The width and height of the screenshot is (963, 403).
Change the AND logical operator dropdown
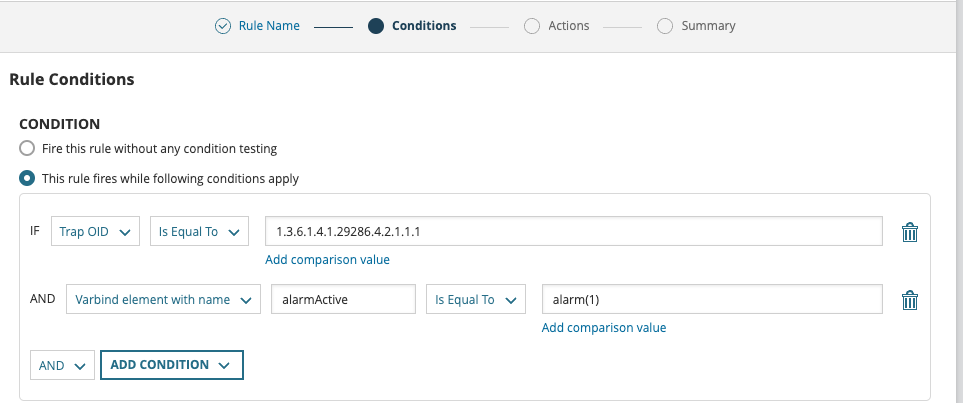pos(63,365)
